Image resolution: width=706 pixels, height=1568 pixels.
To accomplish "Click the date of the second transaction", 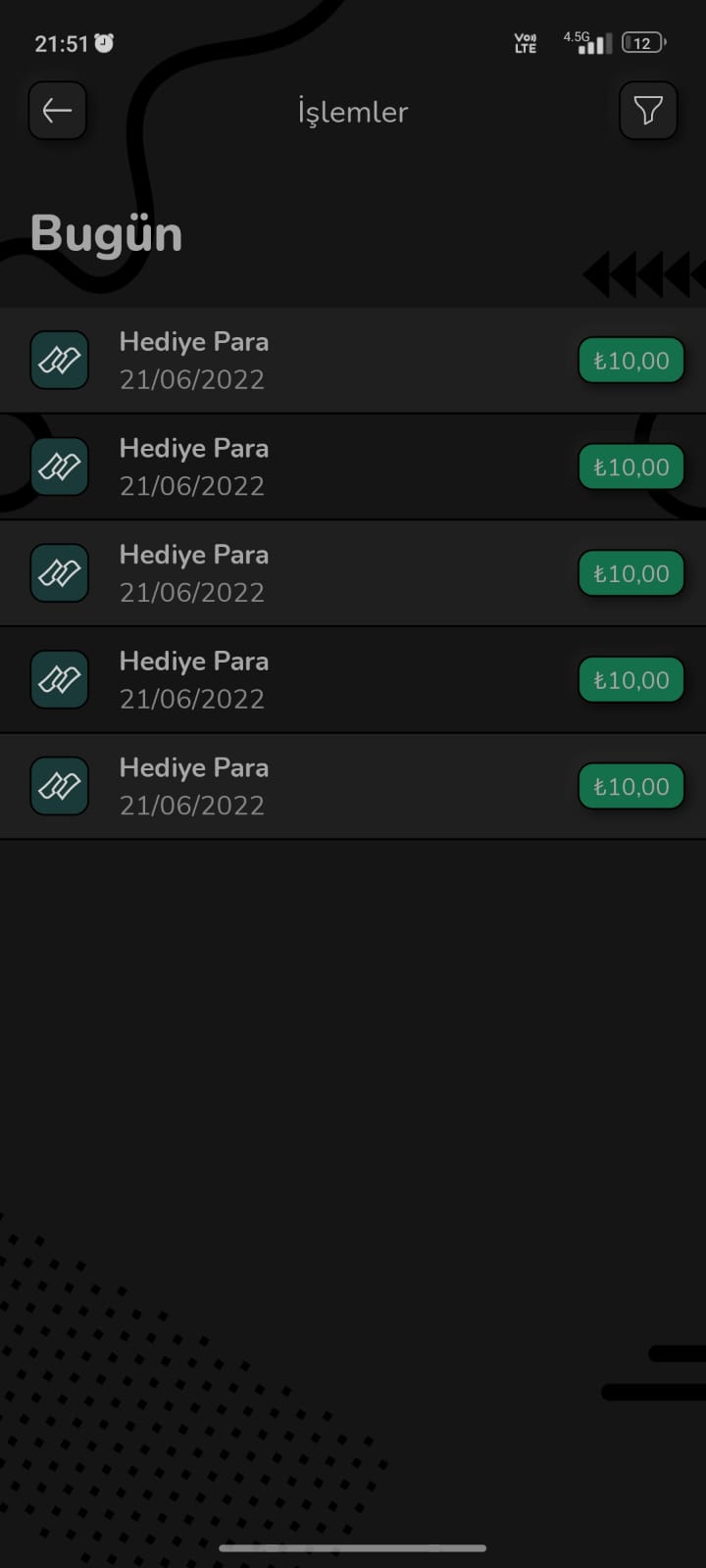I will tap(192, 486).
